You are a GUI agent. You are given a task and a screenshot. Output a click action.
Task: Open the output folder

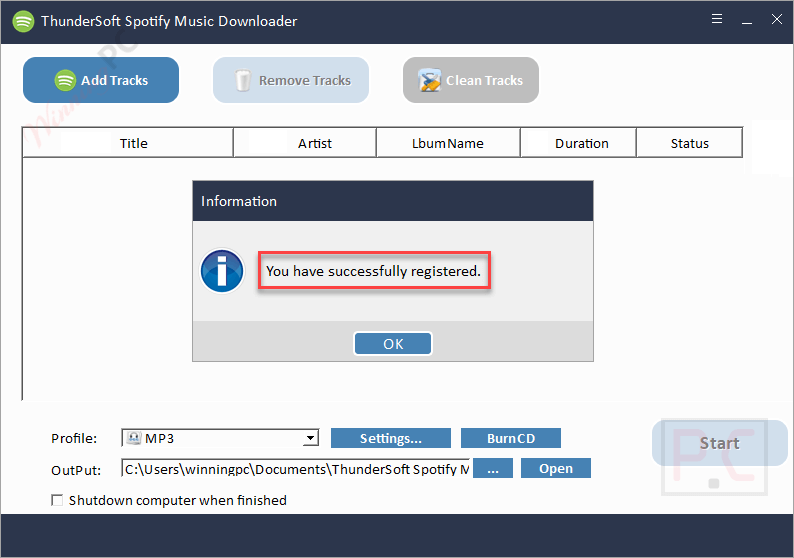(555, 468)
